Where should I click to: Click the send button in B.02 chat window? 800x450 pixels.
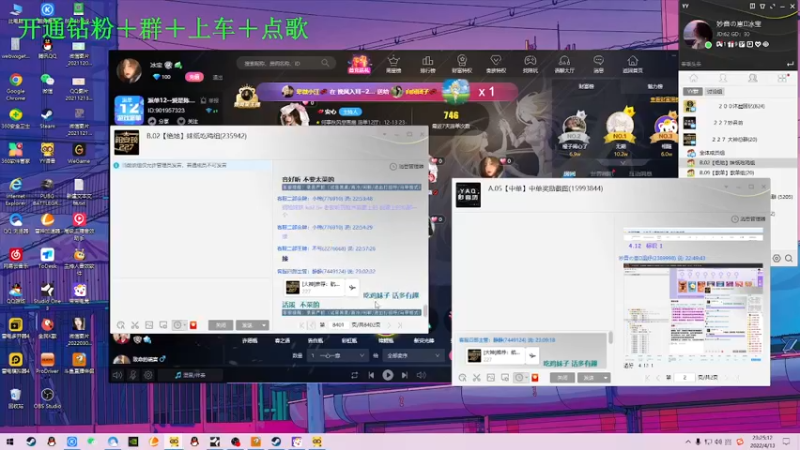click(247, 325)
